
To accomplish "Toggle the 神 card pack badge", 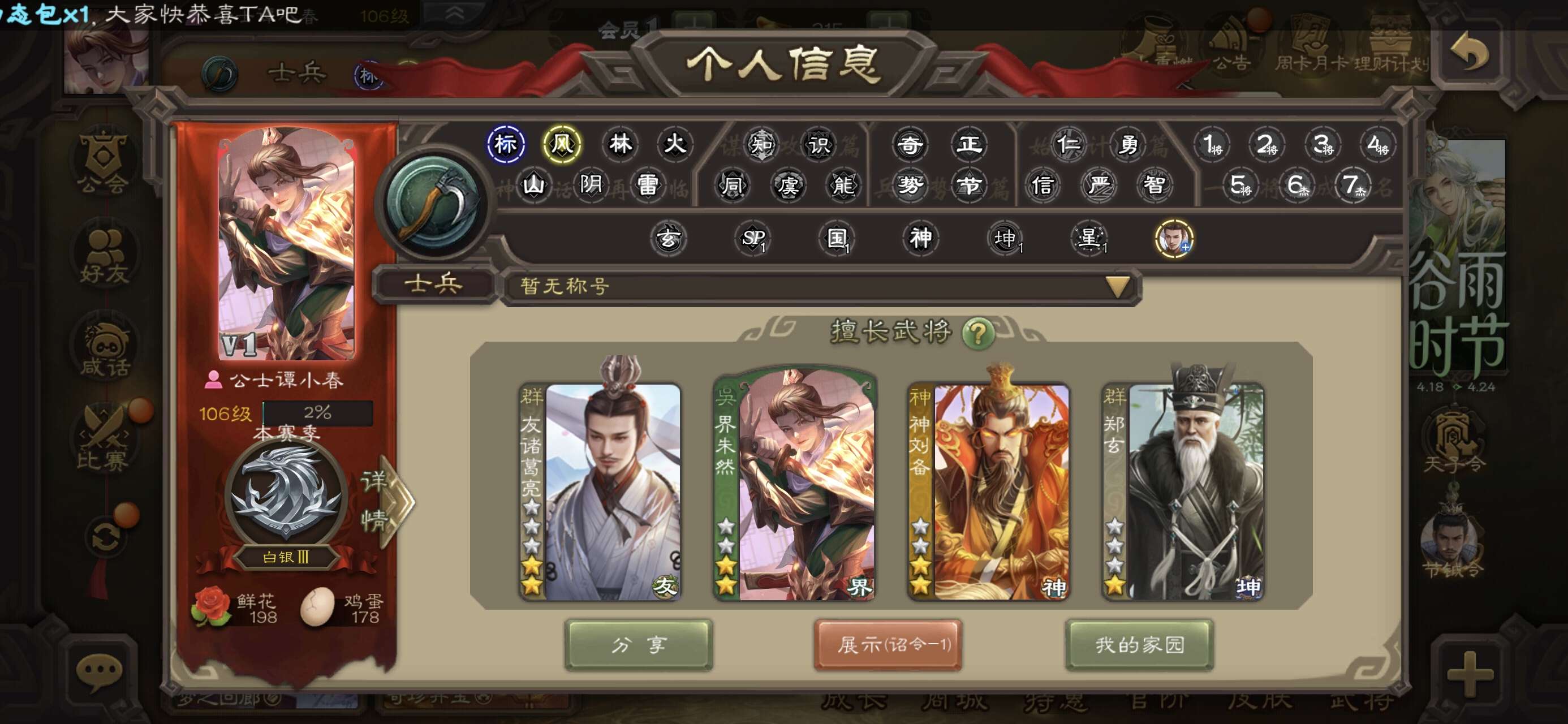I will [920, 238].
